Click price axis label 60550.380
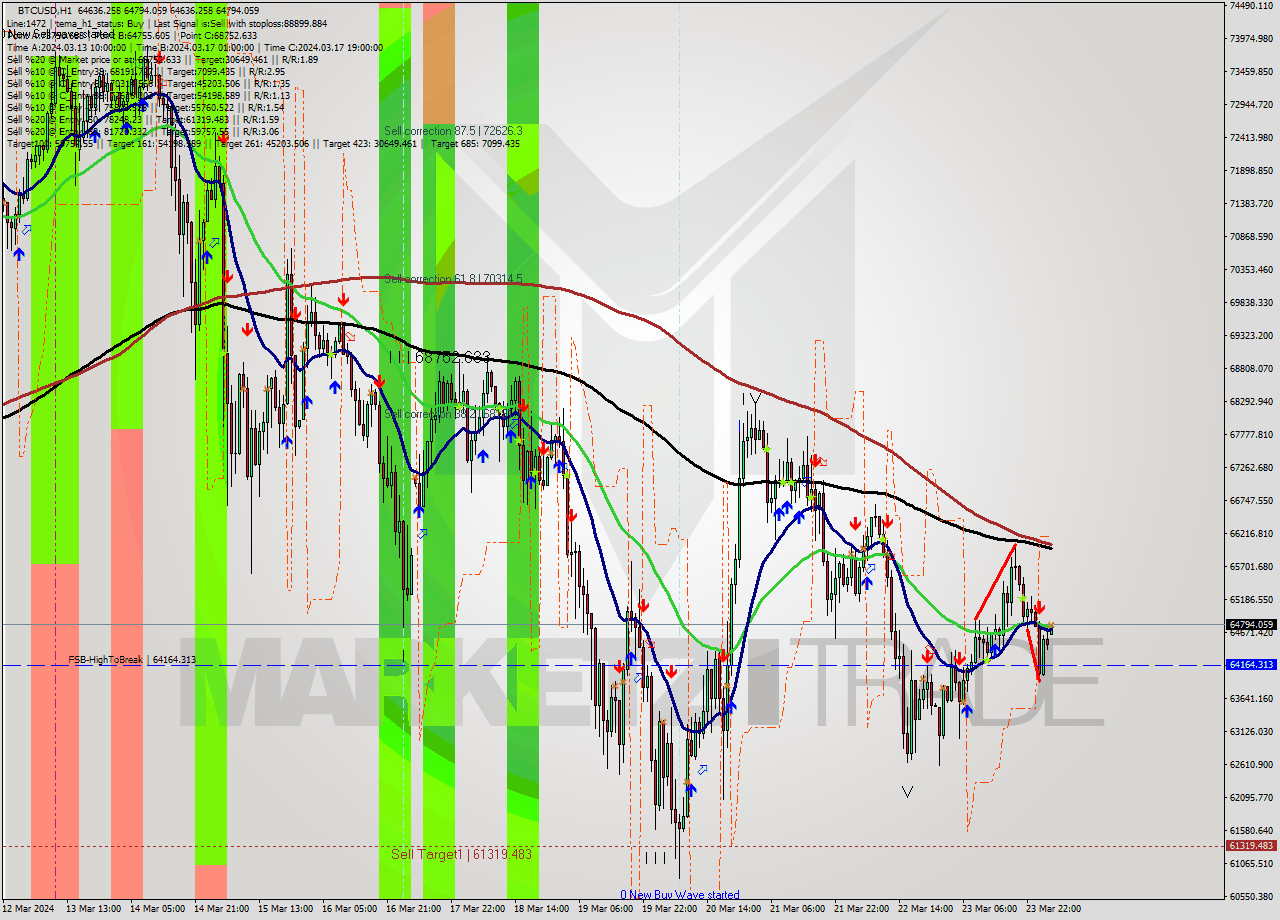Viewport: 1280px width, 920px height. (1251, 896)
